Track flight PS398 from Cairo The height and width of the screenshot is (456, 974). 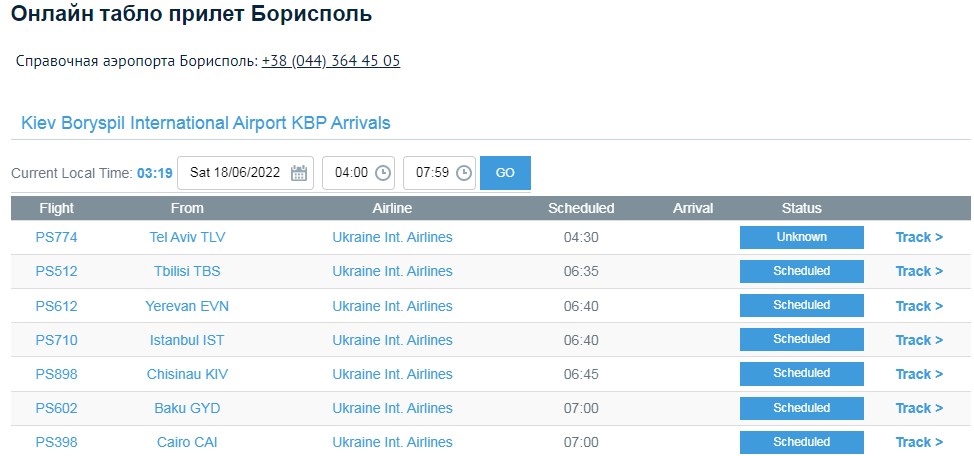919,442
